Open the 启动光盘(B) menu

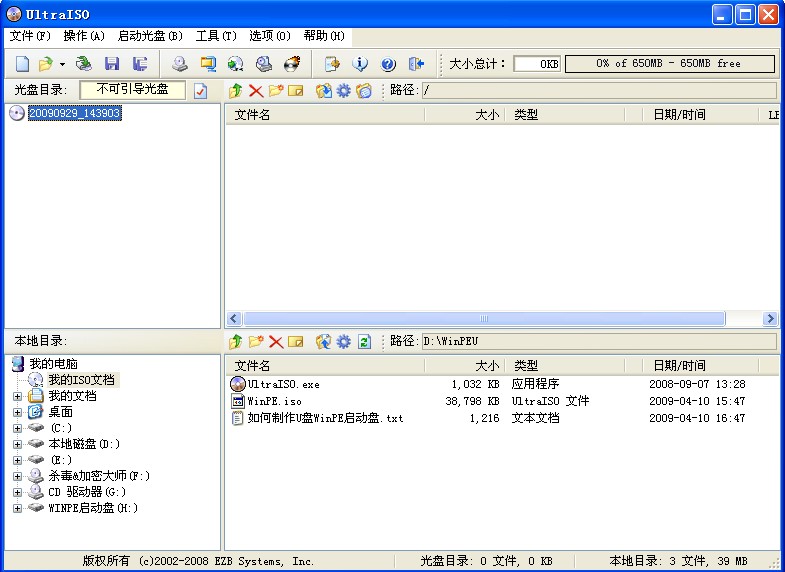150,36
